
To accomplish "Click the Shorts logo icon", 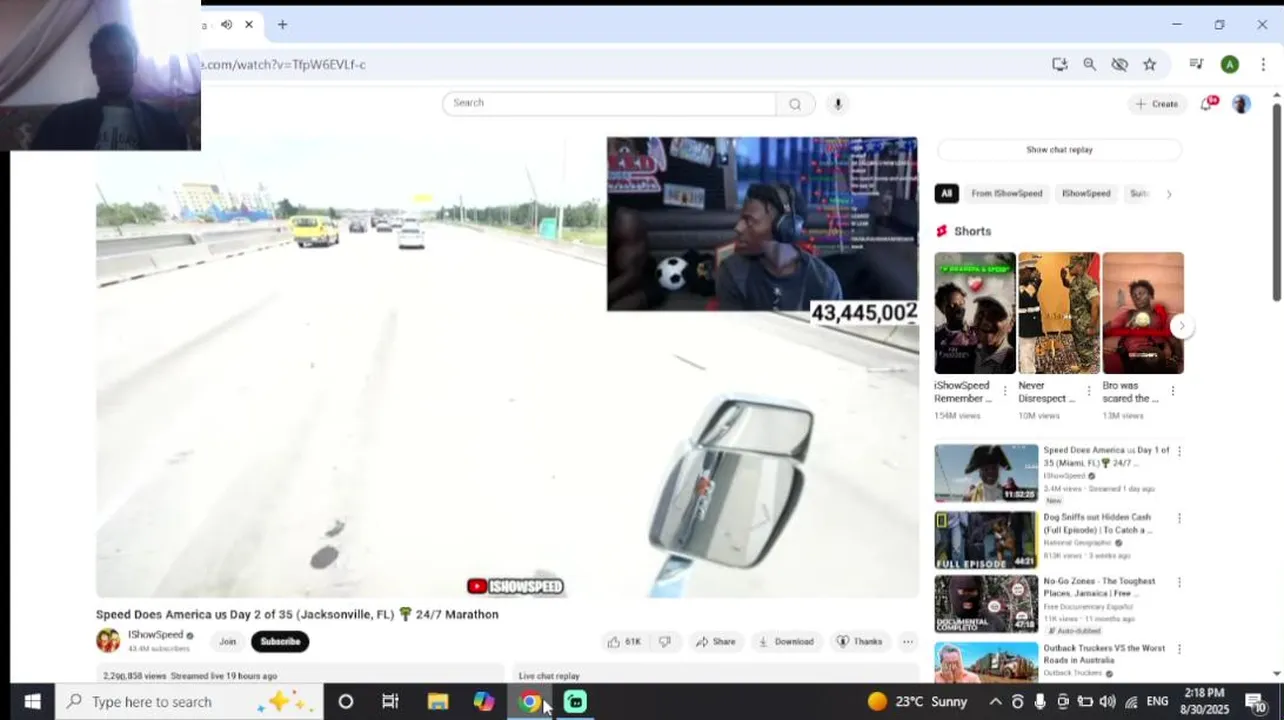I will [x=941, y=231].
